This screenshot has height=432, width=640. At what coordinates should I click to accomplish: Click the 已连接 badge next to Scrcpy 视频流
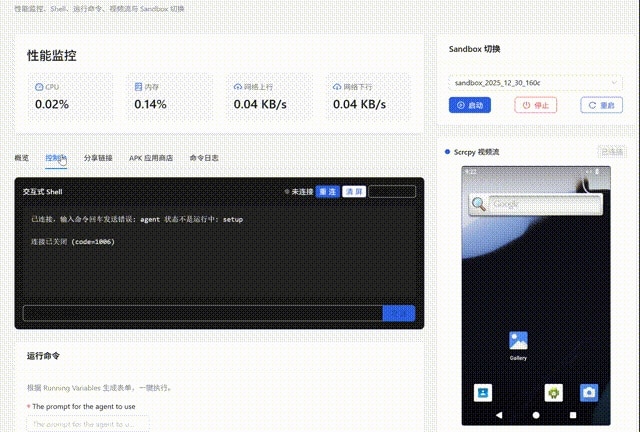pyautogui.click(x=612, y=152)
